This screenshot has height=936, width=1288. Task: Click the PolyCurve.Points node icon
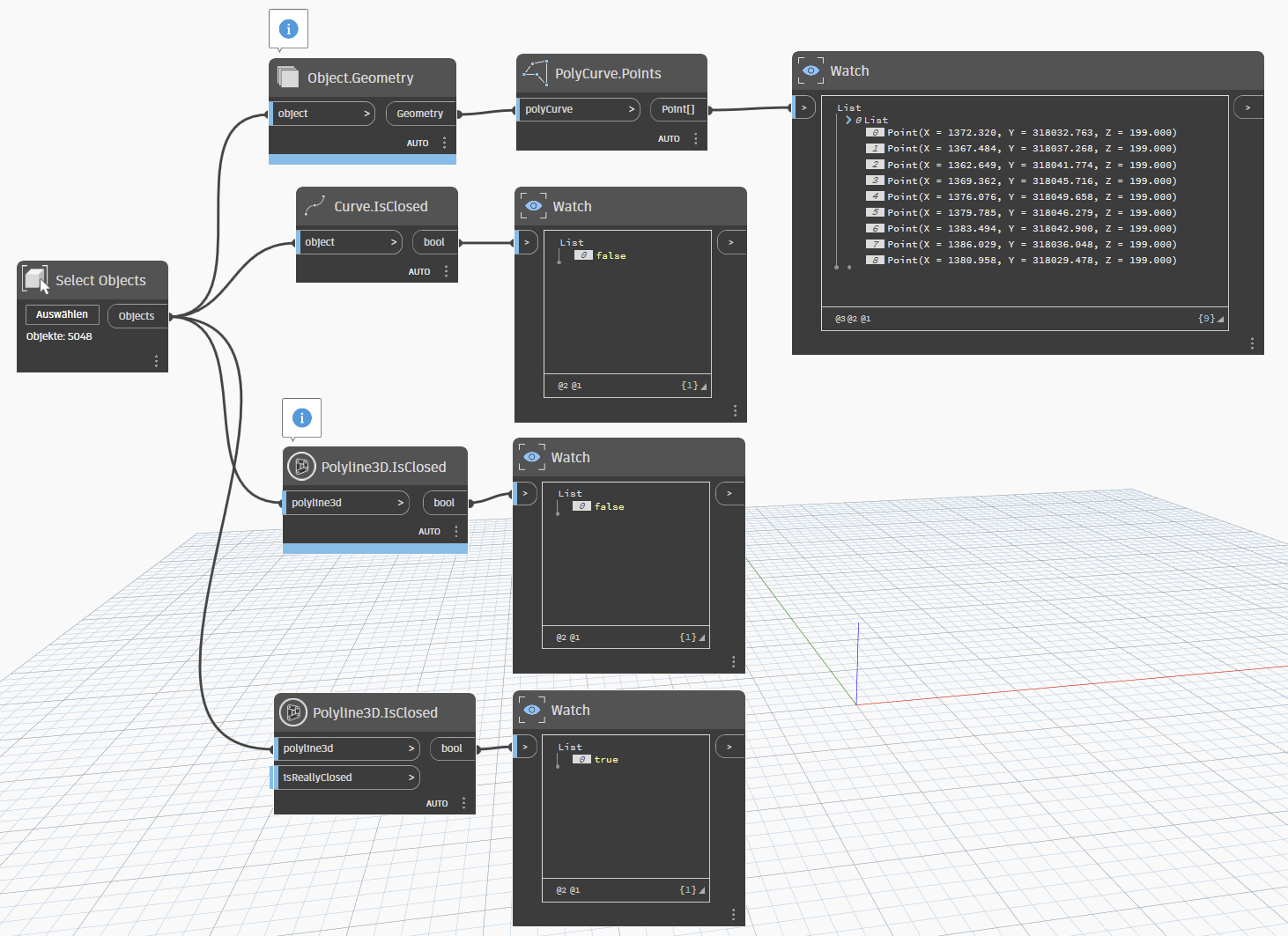click(535, 73)
